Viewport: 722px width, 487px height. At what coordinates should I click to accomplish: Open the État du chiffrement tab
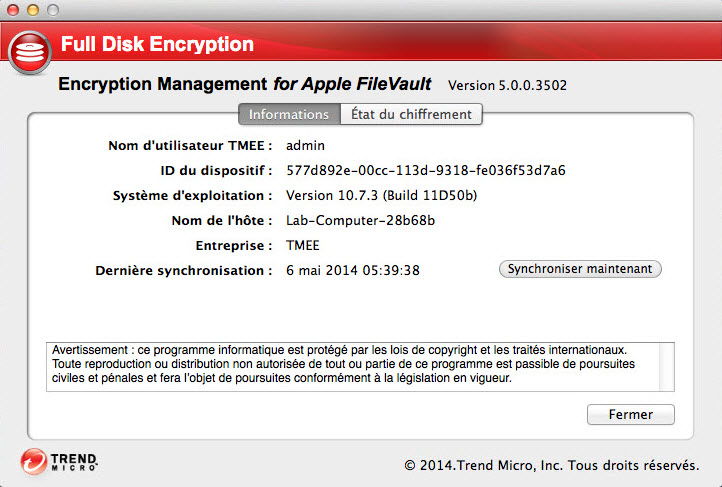point(411,114)
